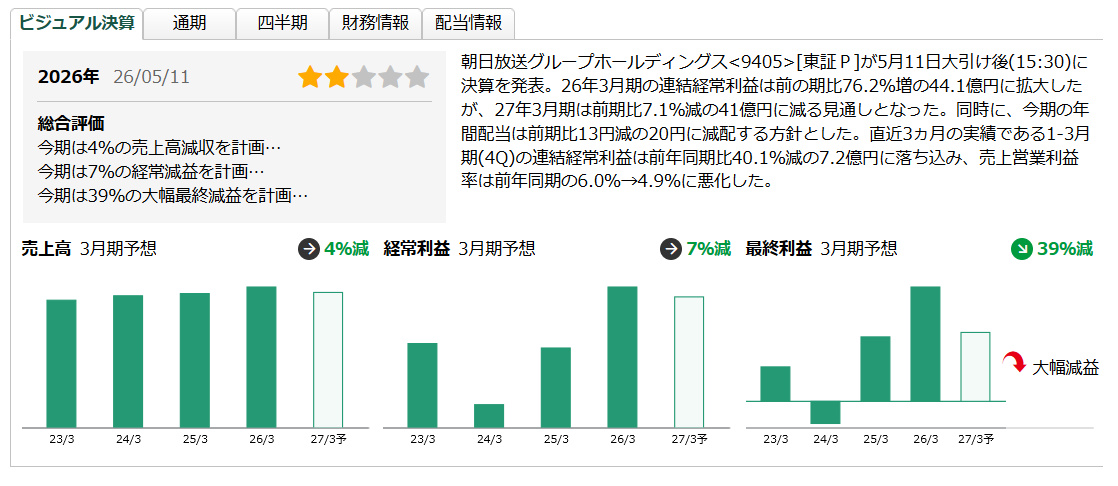Viewport: 1118px width, 486px height.
Task: Click the 売上高 23/3 bar
Action: tap(61, 363)
